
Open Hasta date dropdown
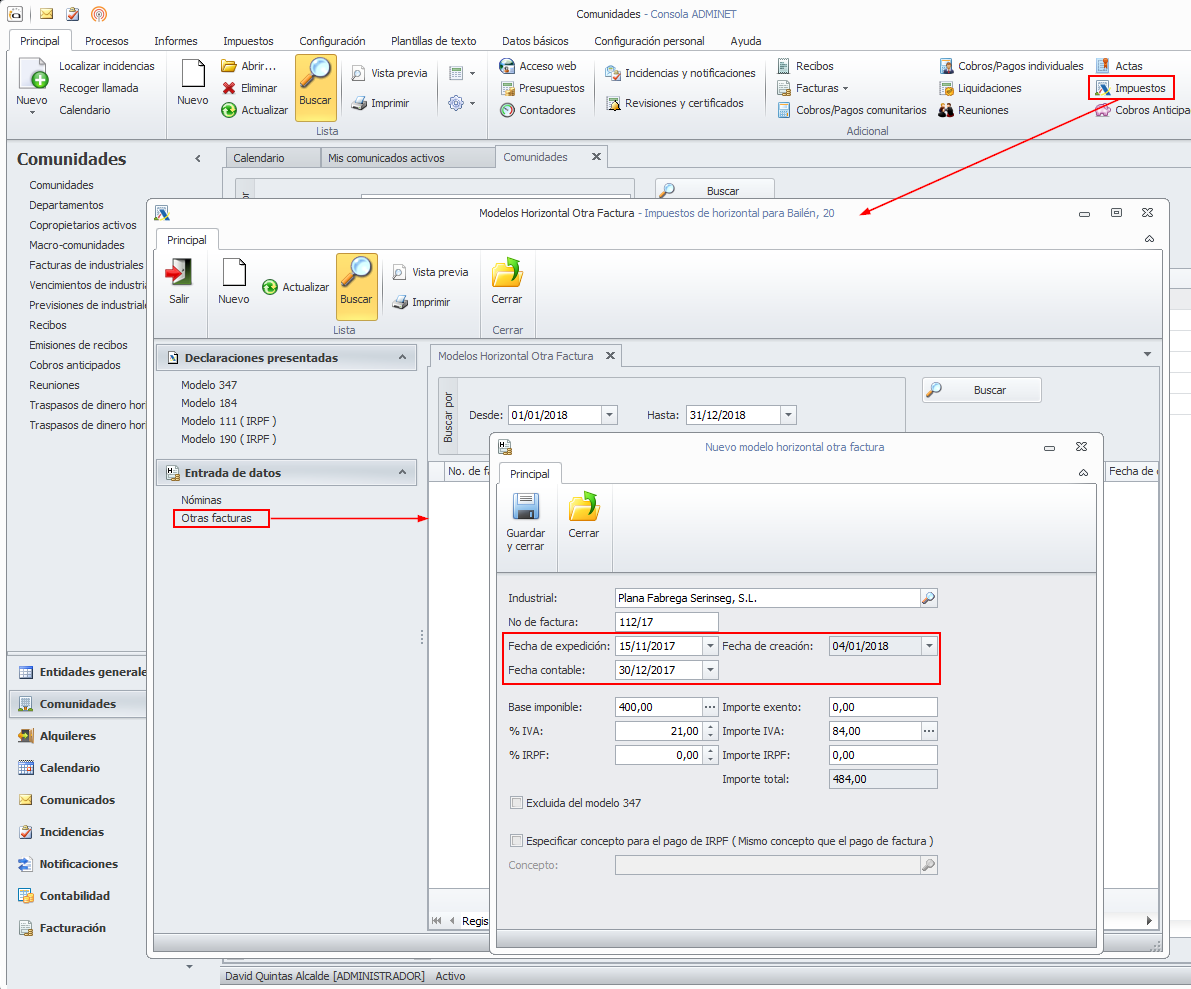[x=788, y=415]
